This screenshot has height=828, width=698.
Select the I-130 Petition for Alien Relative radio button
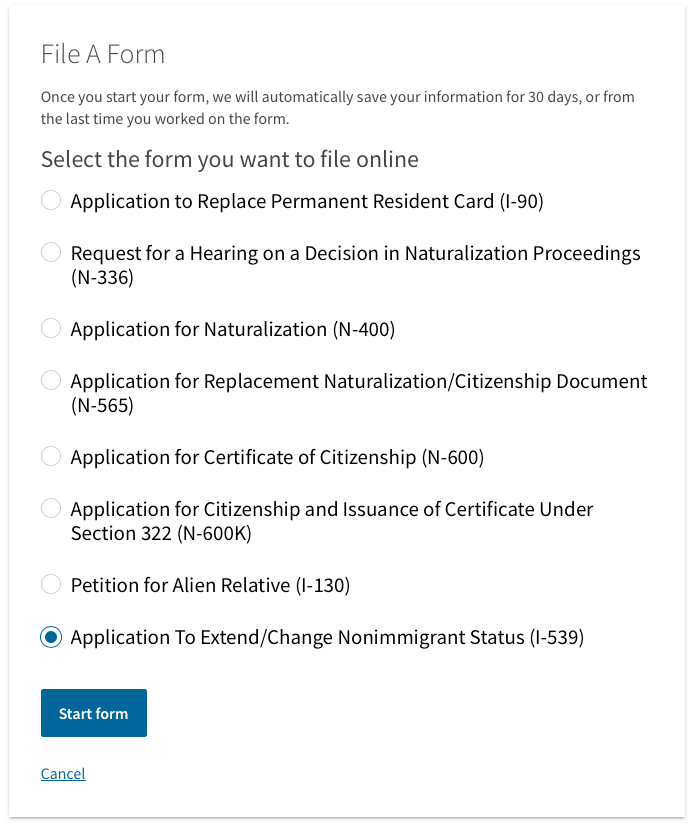point(51,584)
